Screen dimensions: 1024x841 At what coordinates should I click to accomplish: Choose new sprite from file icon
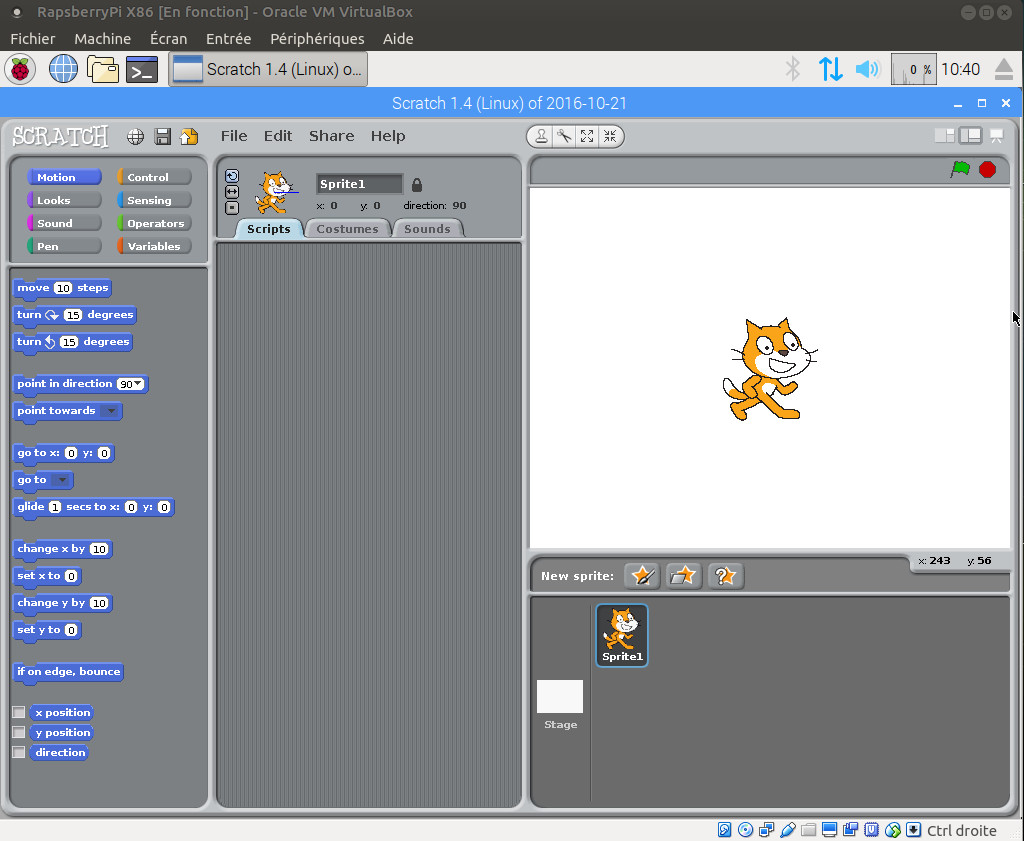pos(683,576)
